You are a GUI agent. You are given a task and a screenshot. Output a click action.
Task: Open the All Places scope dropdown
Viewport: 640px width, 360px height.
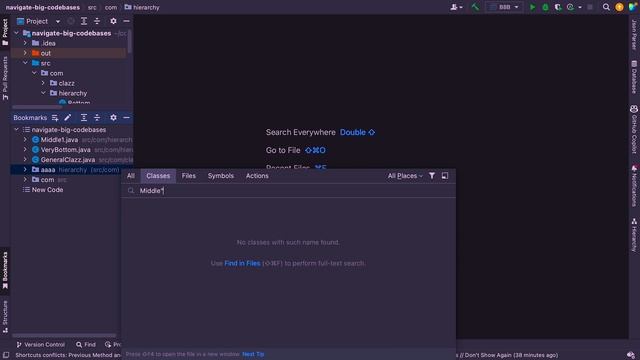pos(405,176)
